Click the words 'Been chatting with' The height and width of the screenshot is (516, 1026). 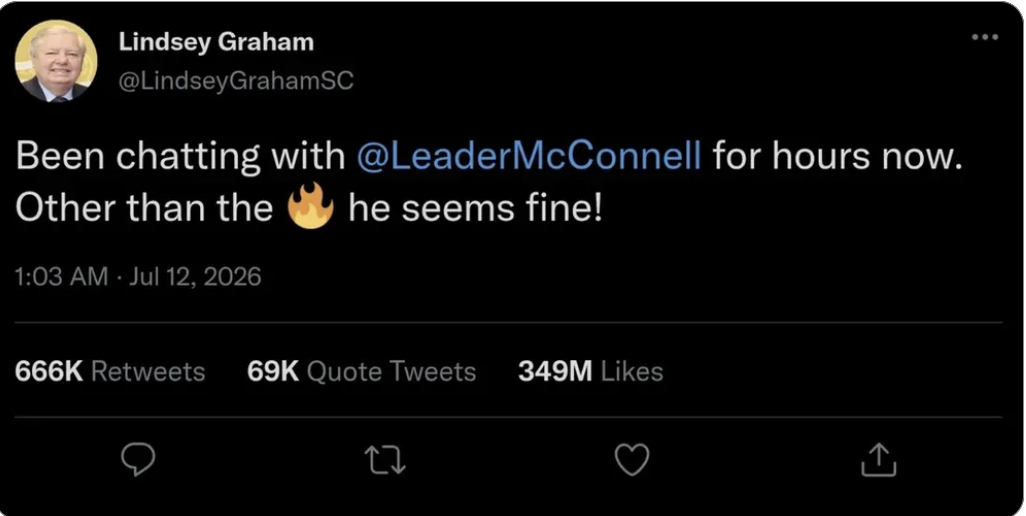coord(180,158)
